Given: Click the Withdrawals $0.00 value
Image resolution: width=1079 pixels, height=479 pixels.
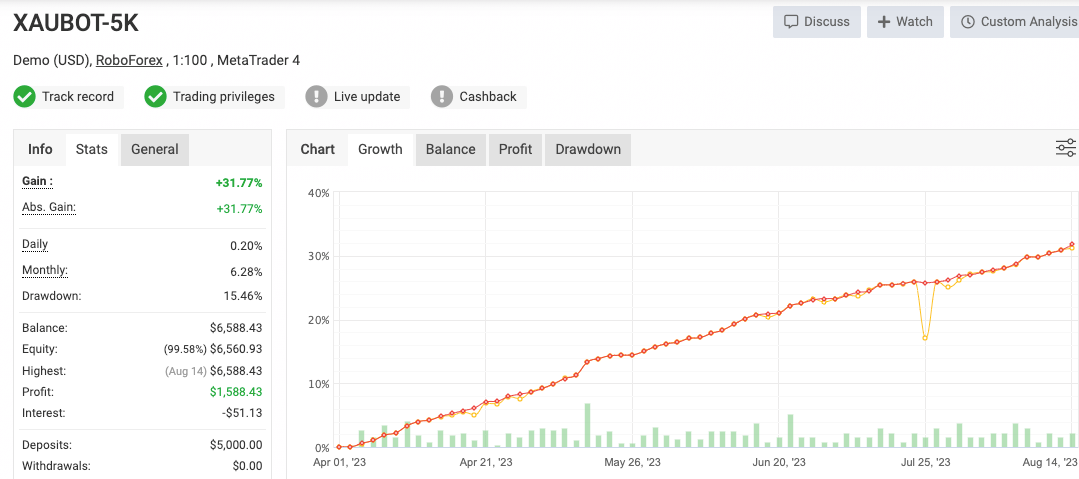Looking at the screenshot, I should (x=247, y=467).
